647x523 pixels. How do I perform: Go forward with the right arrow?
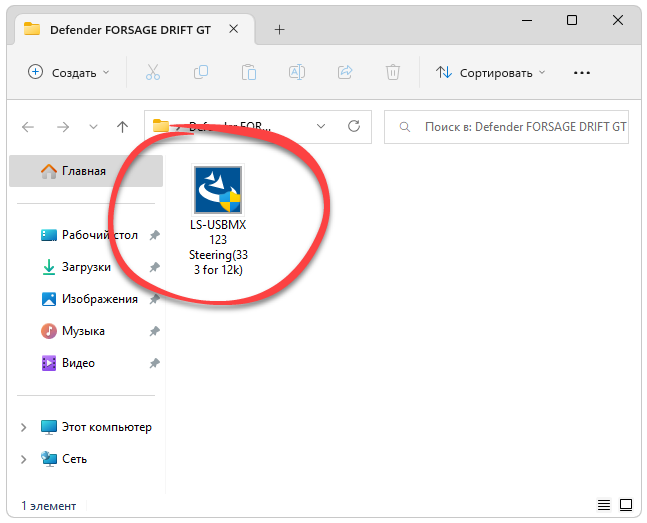click(x=63, y=127)
